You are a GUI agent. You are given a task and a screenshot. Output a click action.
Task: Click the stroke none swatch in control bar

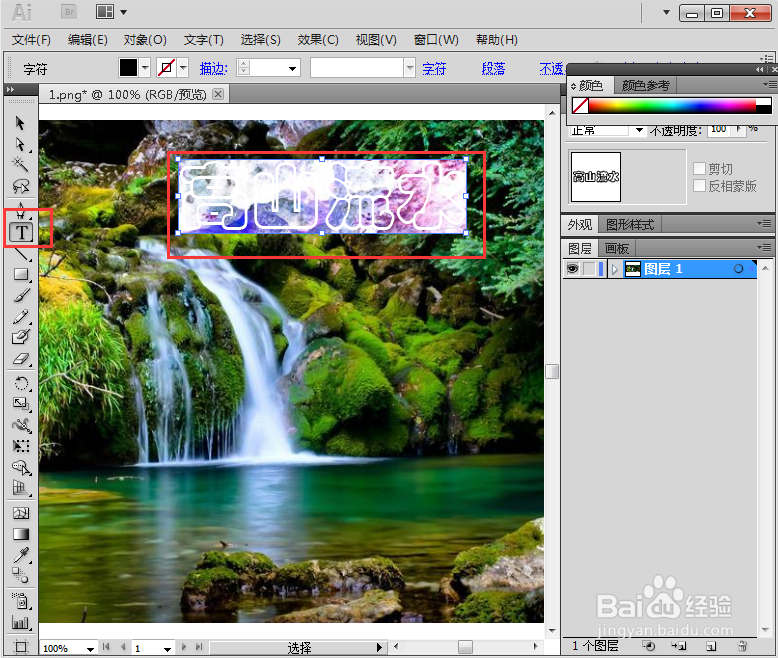tap(167, 67)
